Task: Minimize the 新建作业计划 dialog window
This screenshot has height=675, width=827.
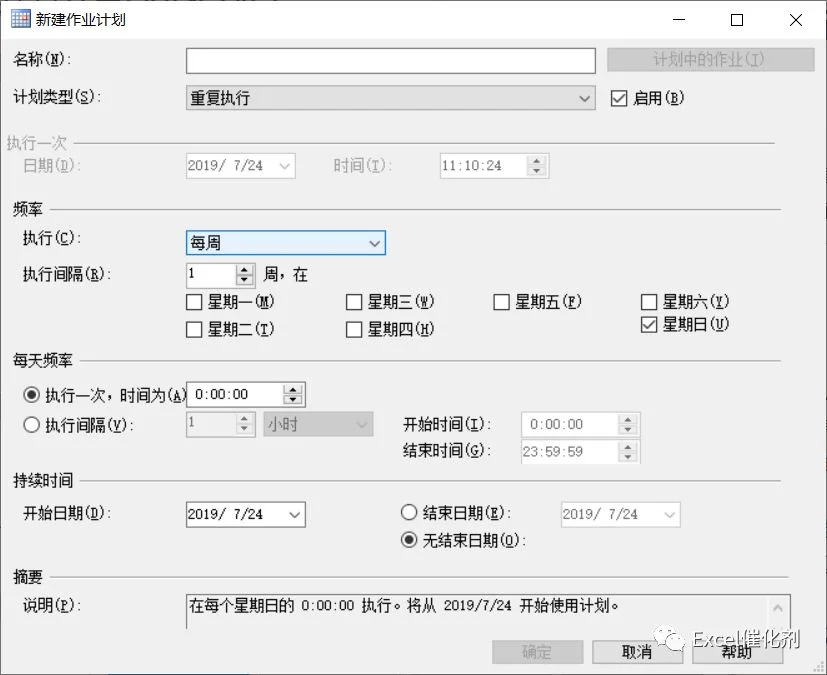Action: point(679,20)
